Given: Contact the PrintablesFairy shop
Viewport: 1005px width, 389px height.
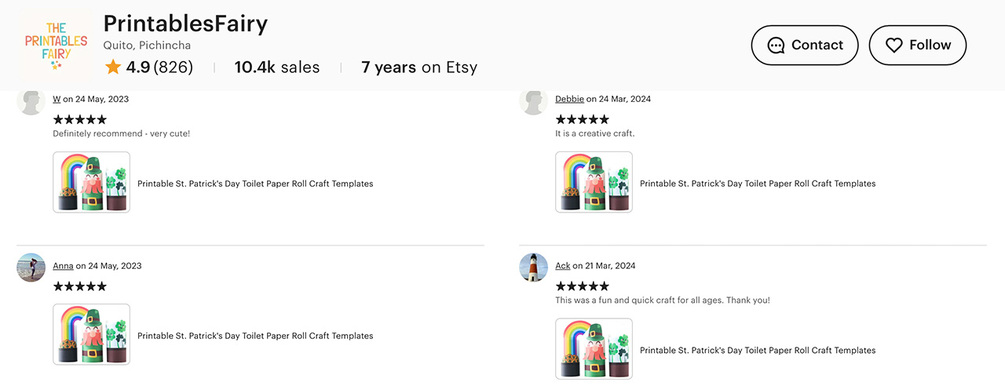Looking at the screenshot, I should pyautogui.click(x=804, y=45).
